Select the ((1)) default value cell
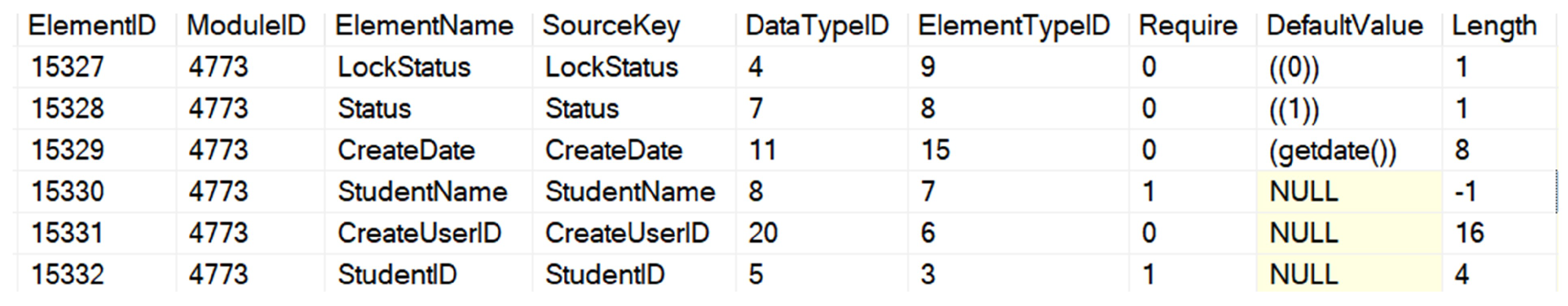 click(1294, 109)
